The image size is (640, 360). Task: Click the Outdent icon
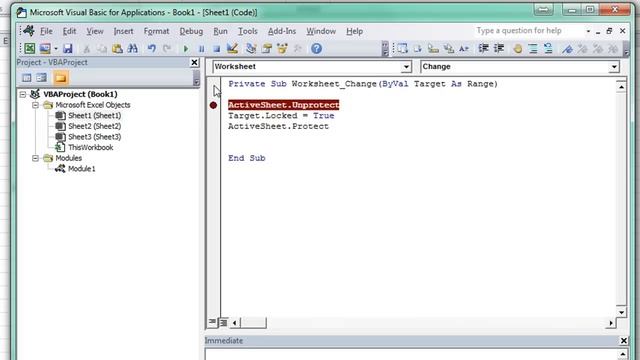click(499, 49)
